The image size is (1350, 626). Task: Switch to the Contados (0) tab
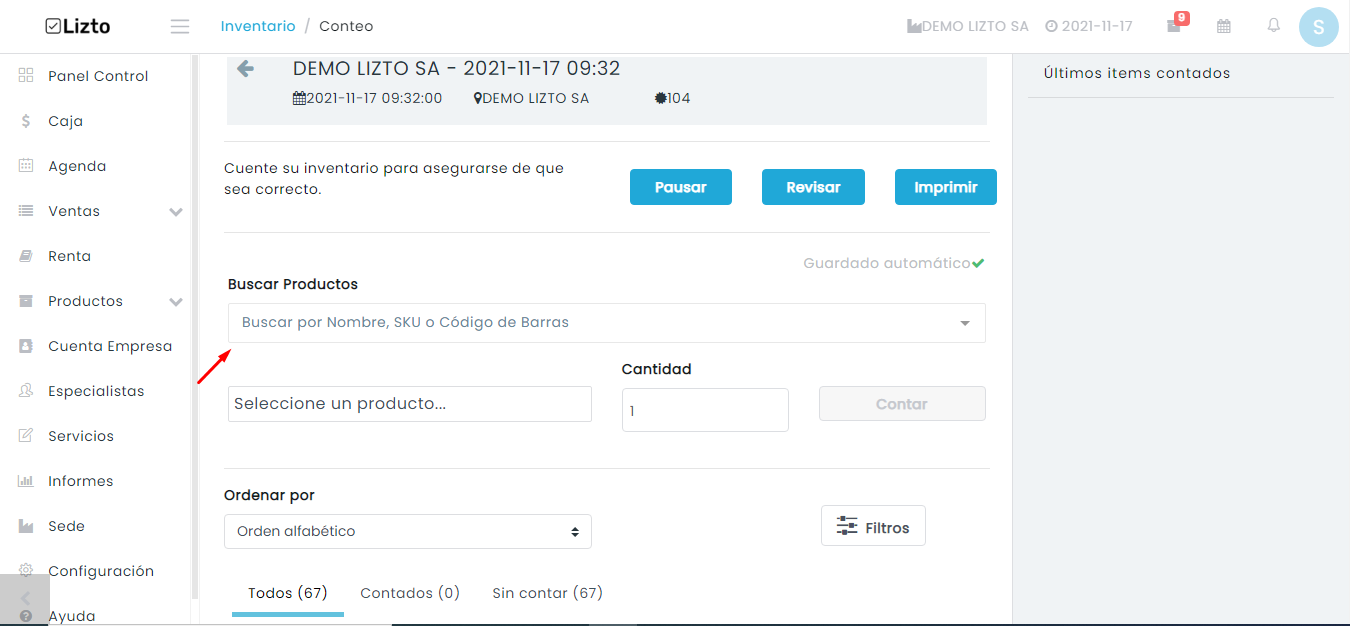[x=410, y=593]
